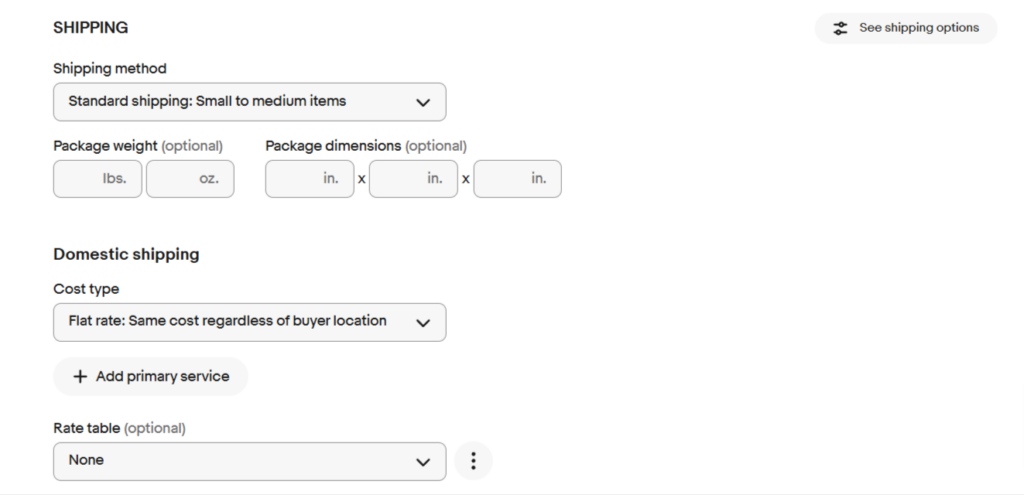
Task: Expand the Flat rate cost type dropdown
Action: tap(249, 322)
